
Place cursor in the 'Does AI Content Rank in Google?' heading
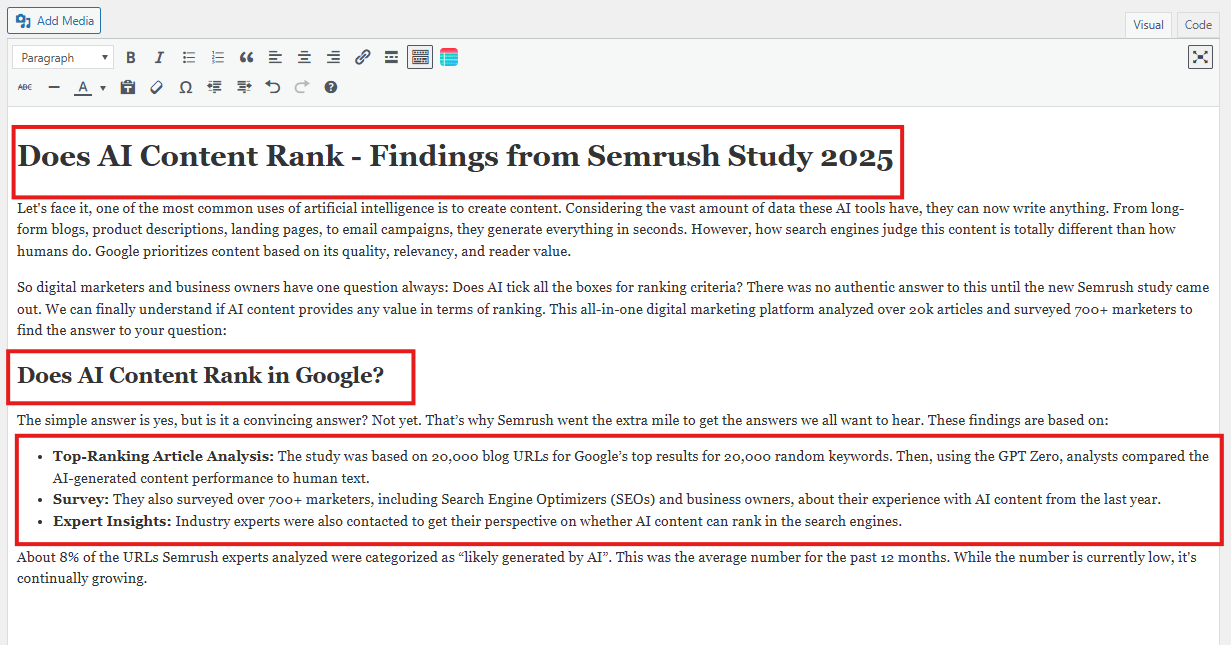(x=200, y=376)
